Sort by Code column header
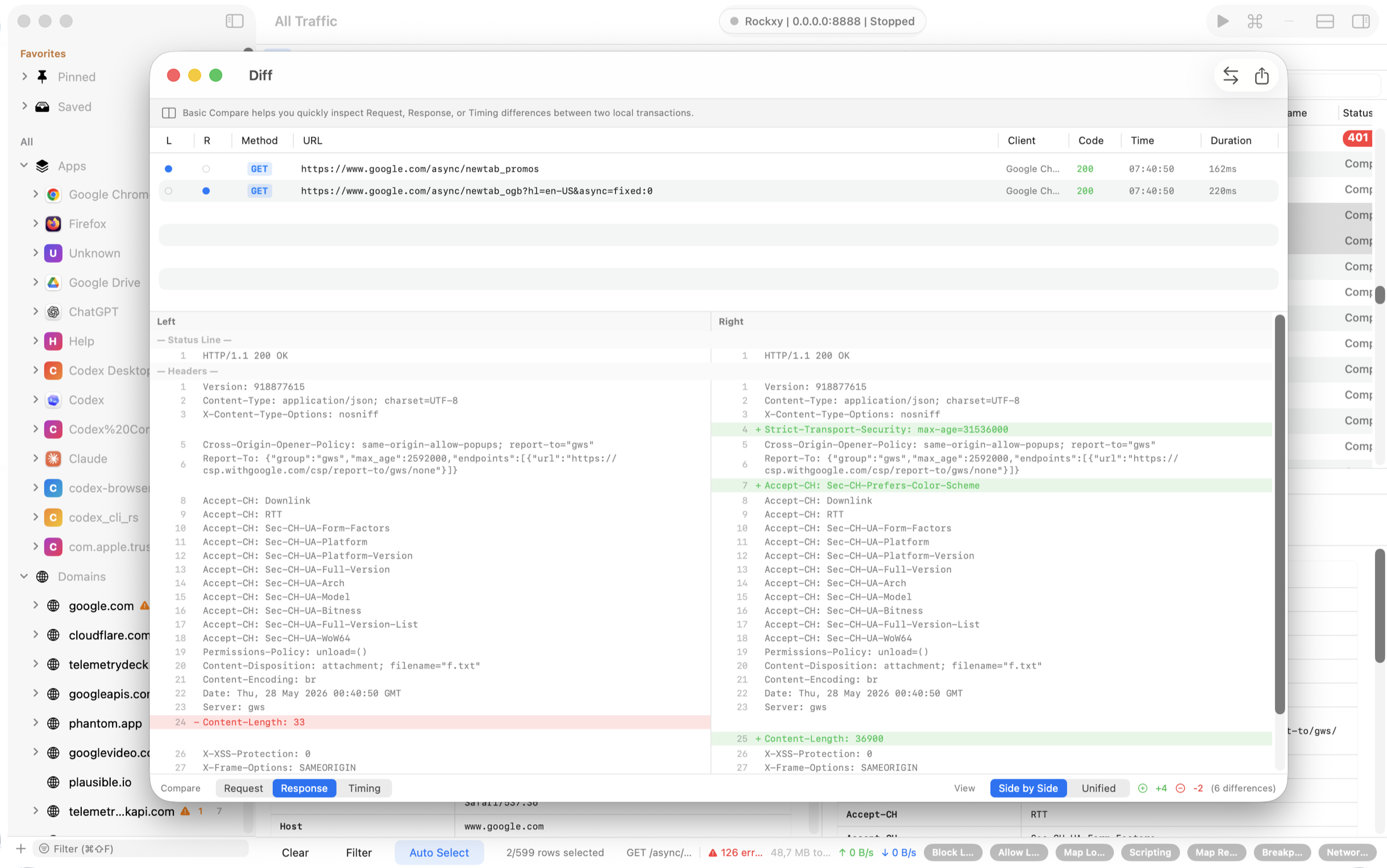Image resolution: width=1387 pixels, height=868 pixels. [x=1091, y=140]
